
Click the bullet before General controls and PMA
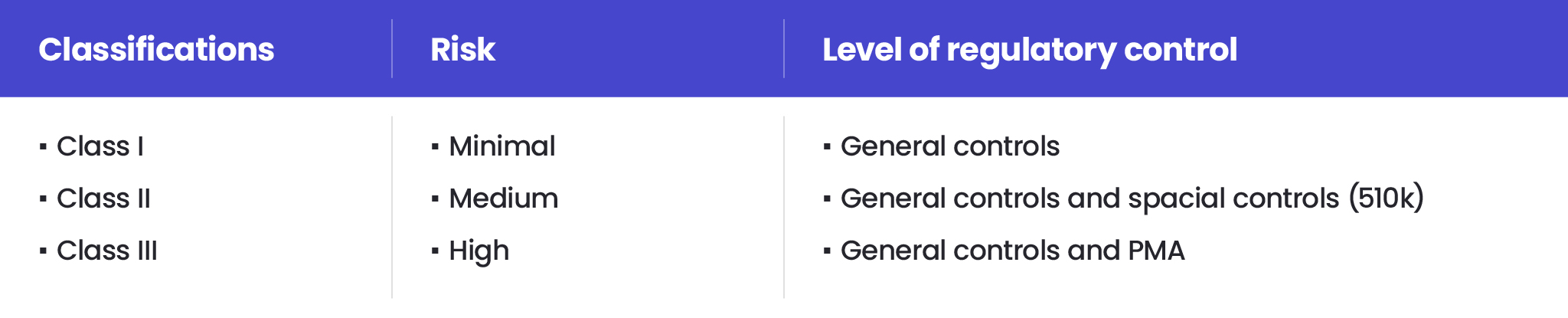click(x=827, y=251)
